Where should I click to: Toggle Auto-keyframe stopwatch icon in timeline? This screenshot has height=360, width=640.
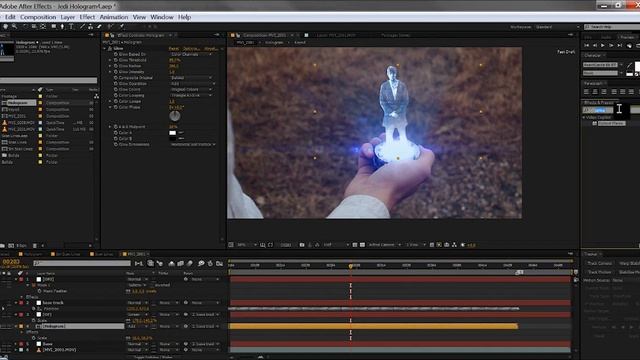(x=210, y=264)
